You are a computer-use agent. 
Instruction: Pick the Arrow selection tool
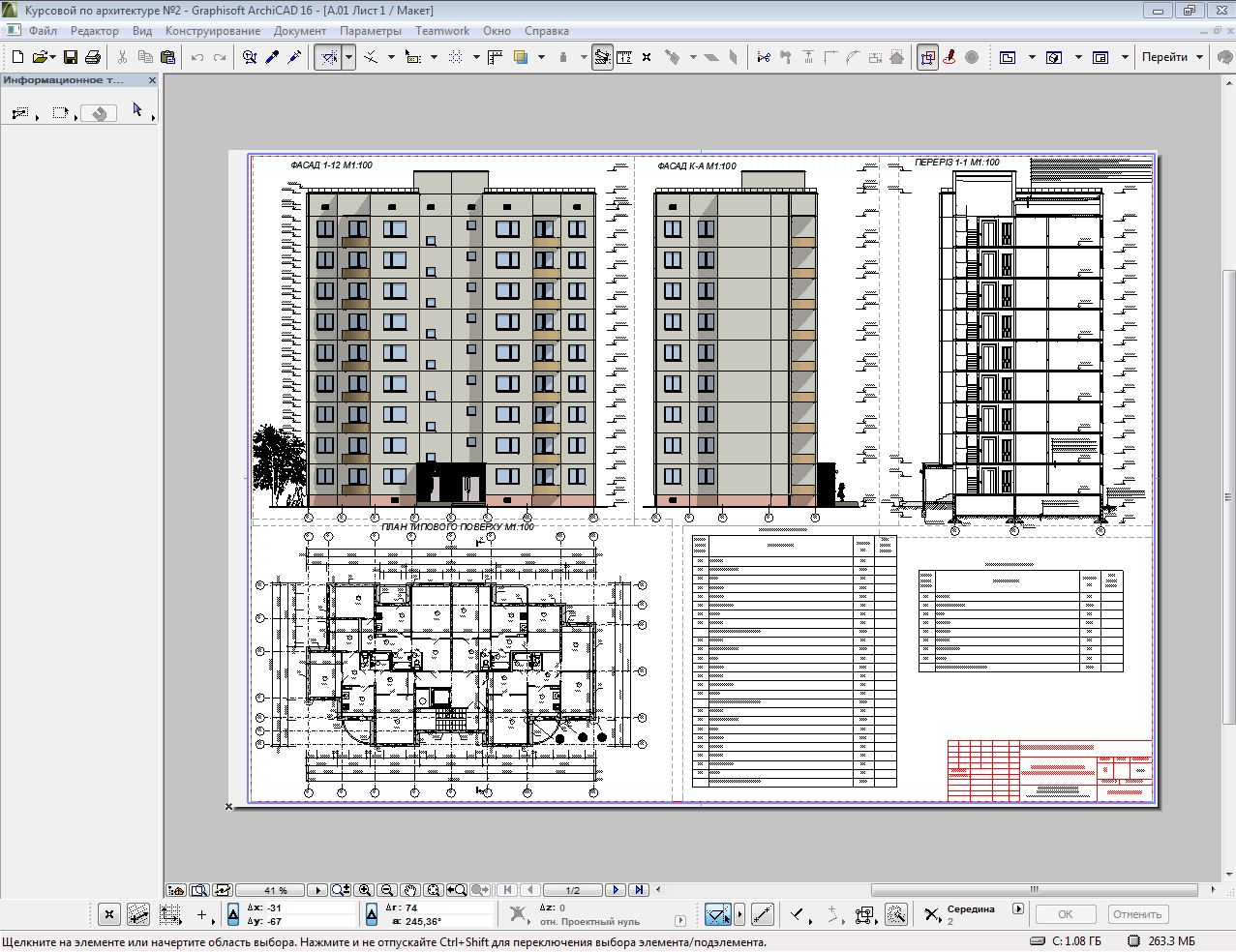pos(137,111)
